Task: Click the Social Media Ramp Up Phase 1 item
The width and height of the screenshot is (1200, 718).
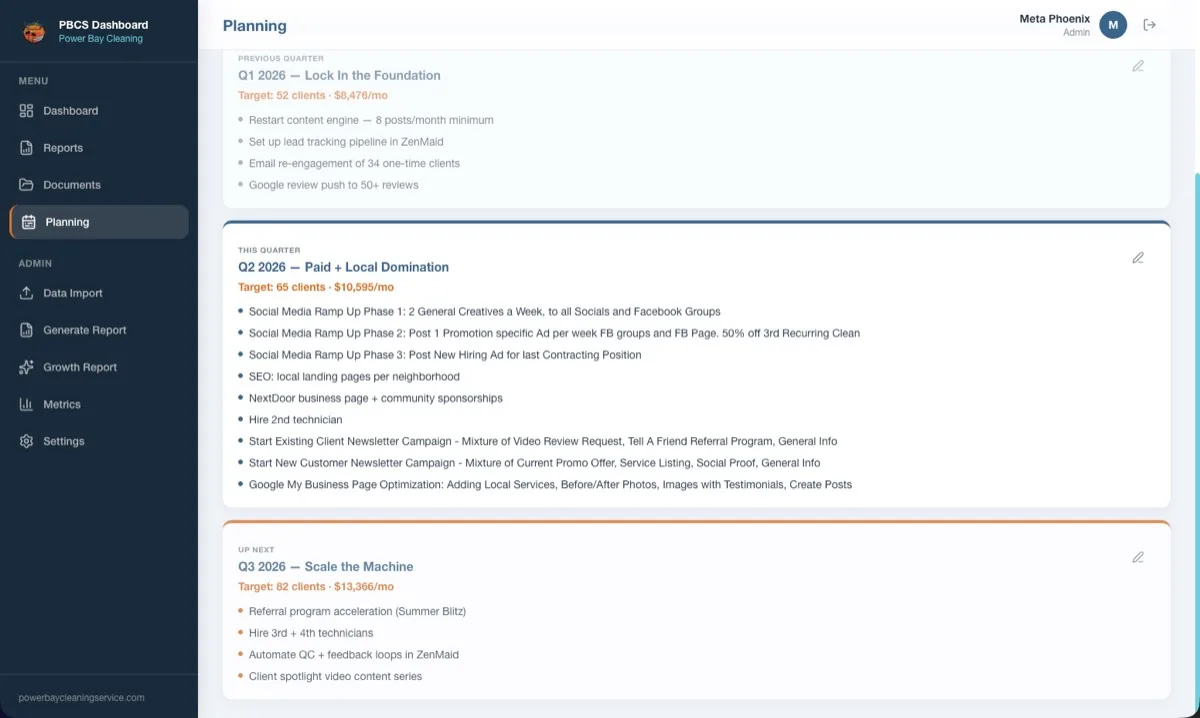Action: click(484, 311)
